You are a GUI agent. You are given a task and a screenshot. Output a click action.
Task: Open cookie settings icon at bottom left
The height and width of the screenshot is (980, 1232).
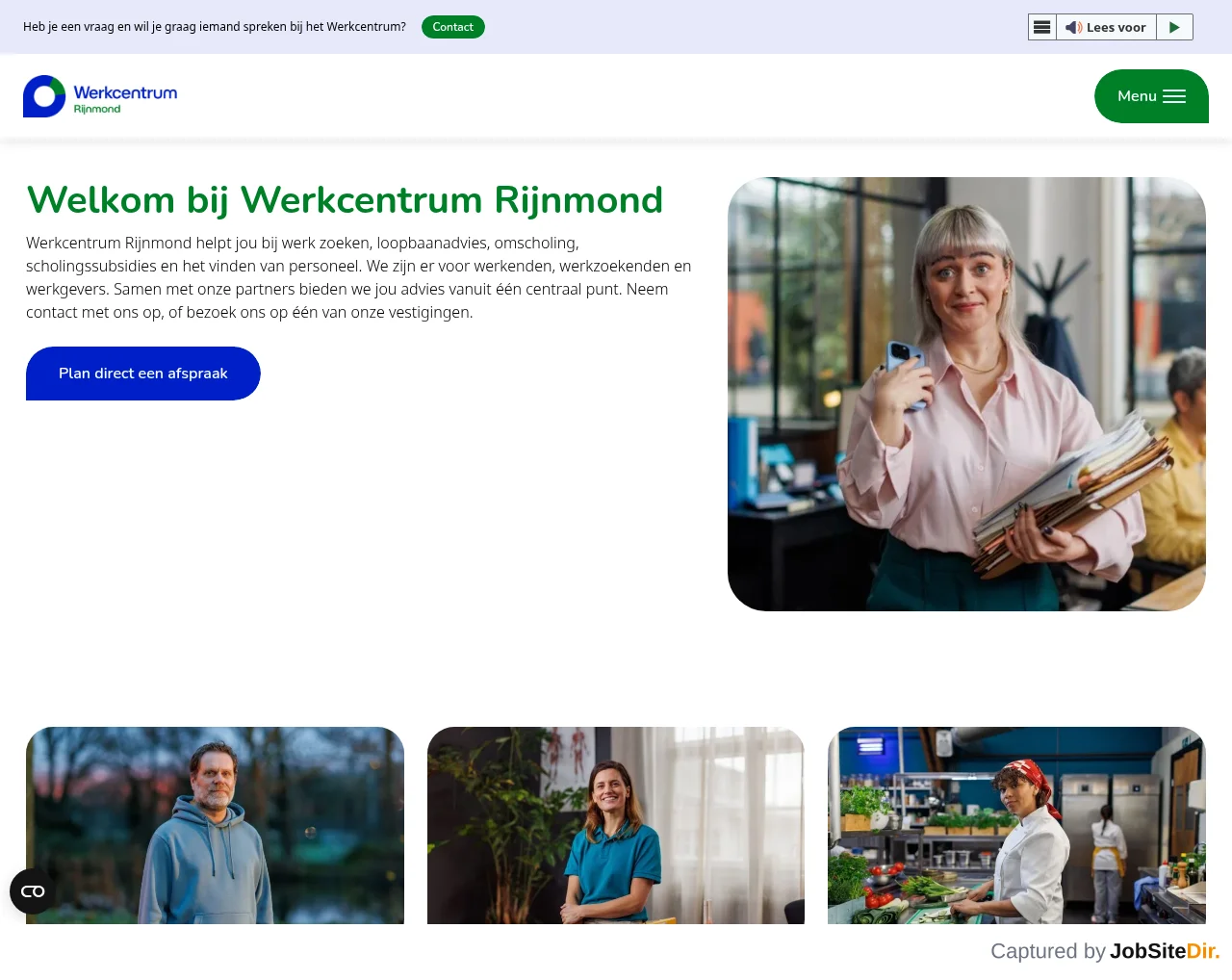[33, 891]
